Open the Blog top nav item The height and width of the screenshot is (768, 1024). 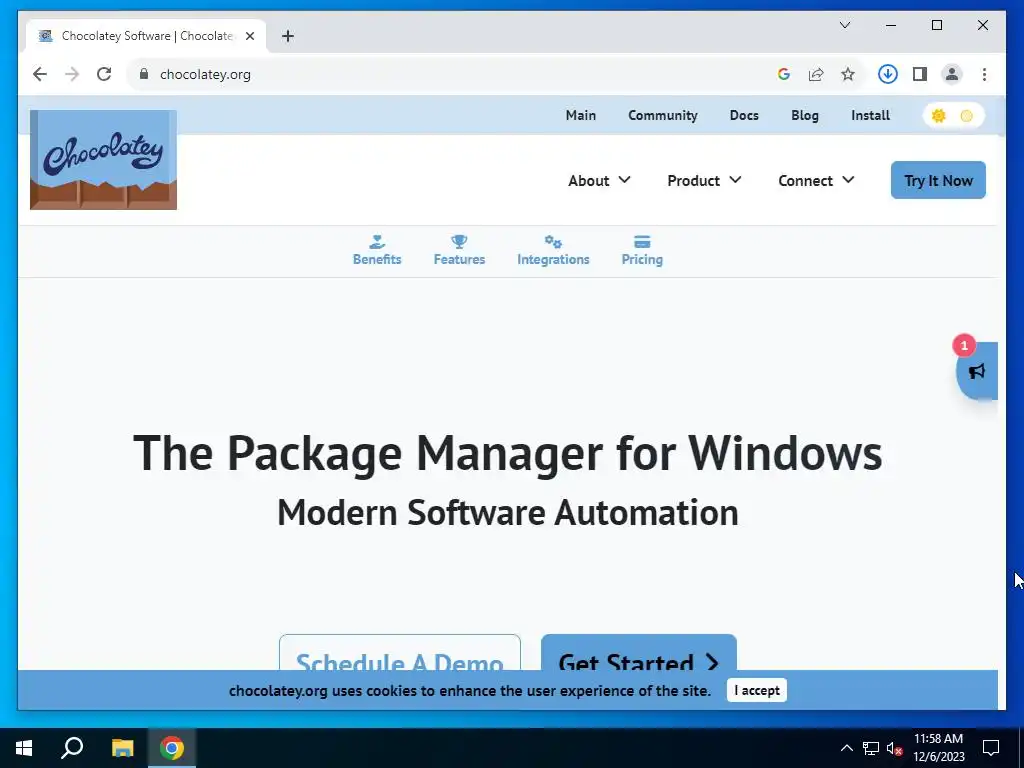[x=805, y=116]
